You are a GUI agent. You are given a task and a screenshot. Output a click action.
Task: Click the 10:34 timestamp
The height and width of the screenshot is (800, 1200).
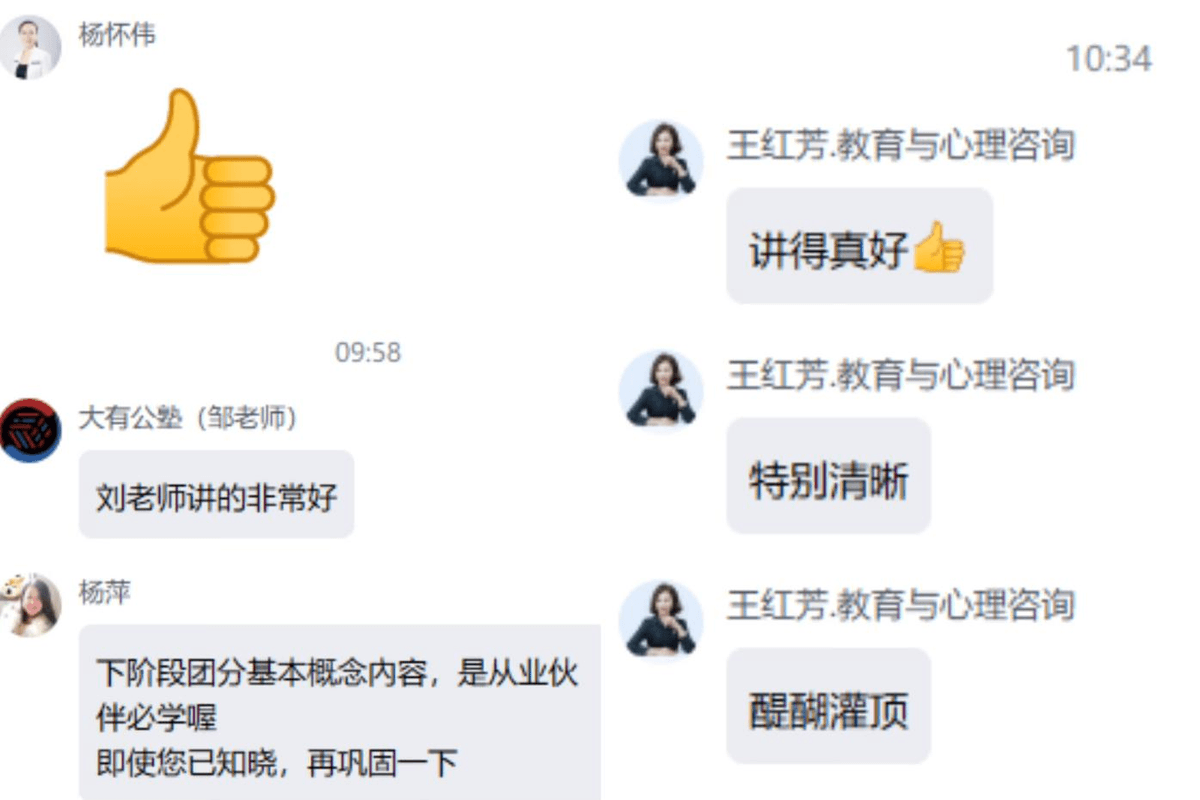point(1109,59)
